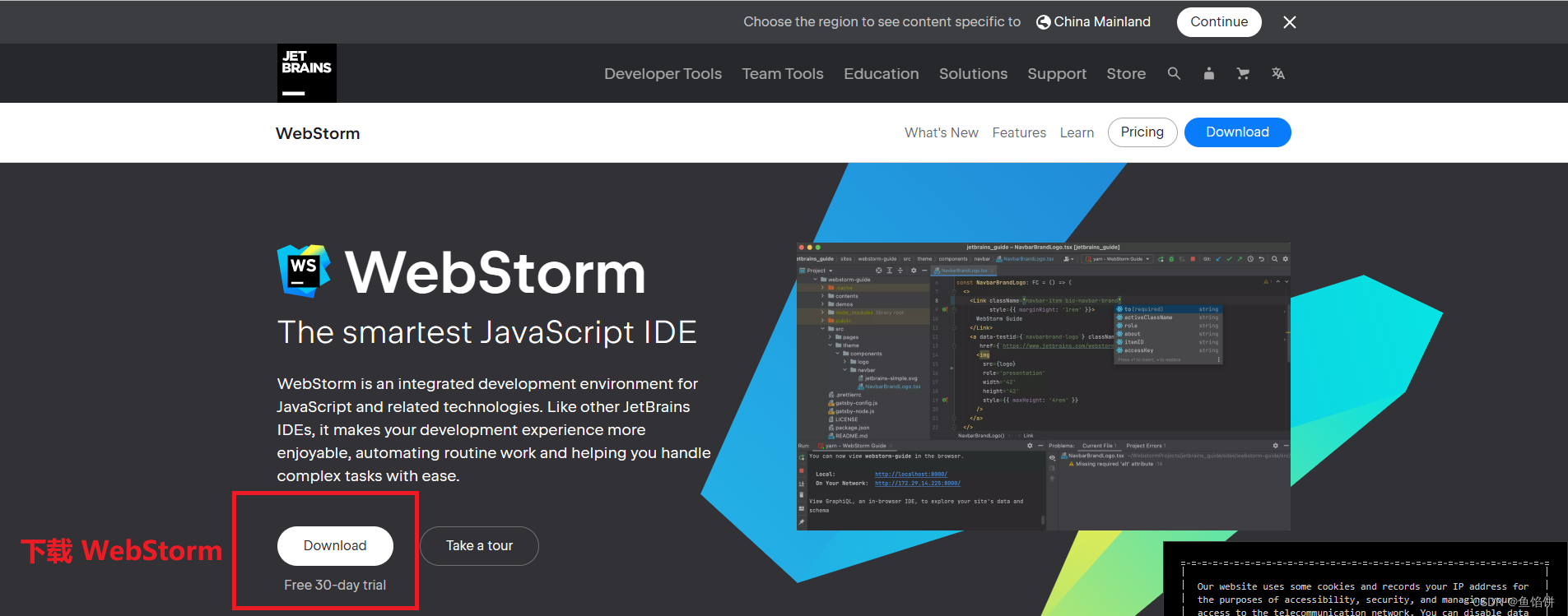This screenshot has width=1568, height=616.
Task: Click the Take a tour button
Action: coord(479,546)
